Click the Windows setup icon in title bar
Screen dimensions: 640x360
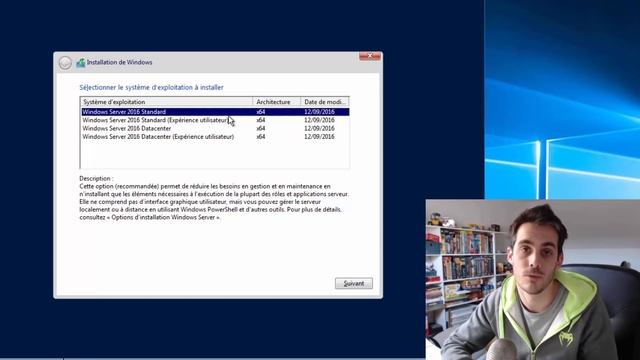(81, 62)
